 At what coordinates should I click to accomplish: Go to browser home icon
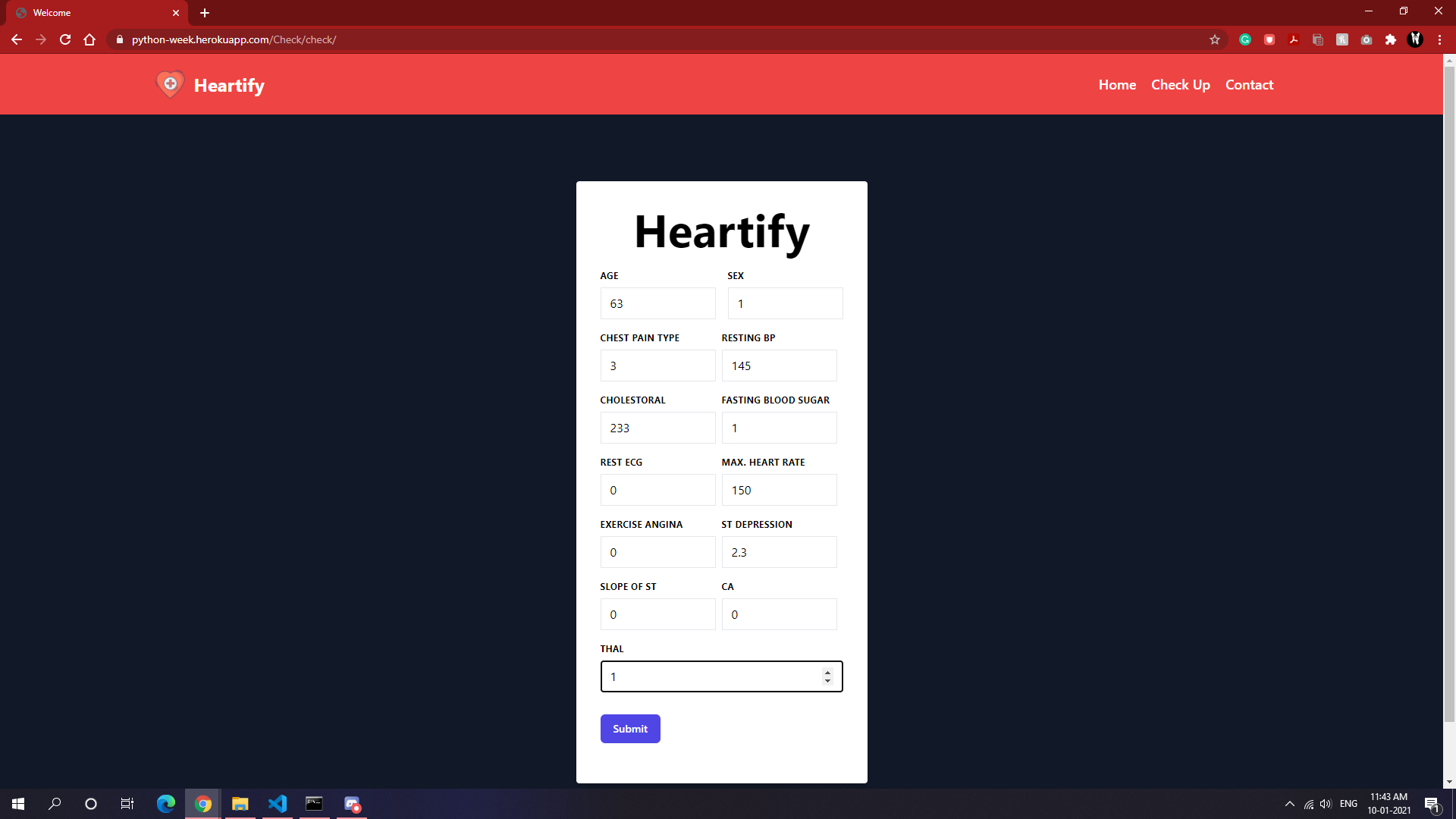click(89, 39)
